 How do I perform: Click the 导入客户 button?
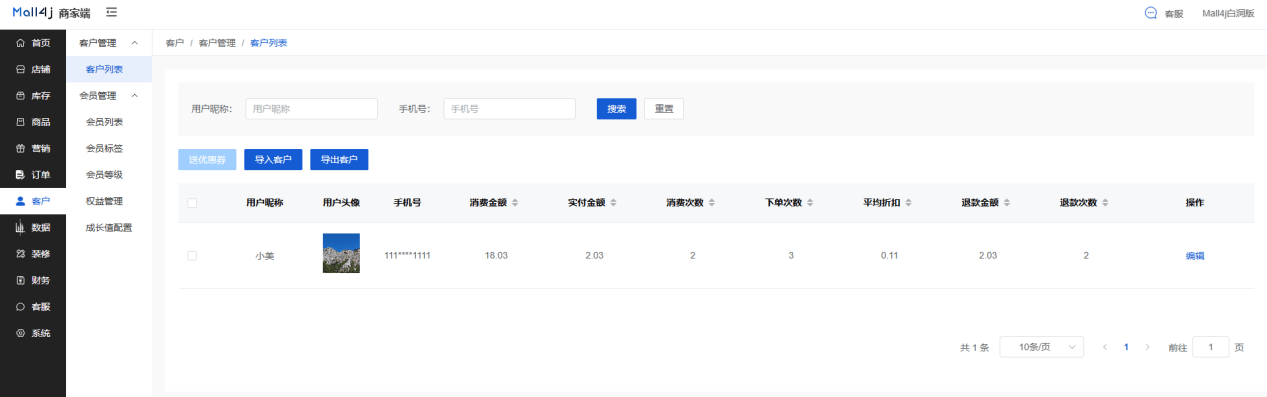273,159
